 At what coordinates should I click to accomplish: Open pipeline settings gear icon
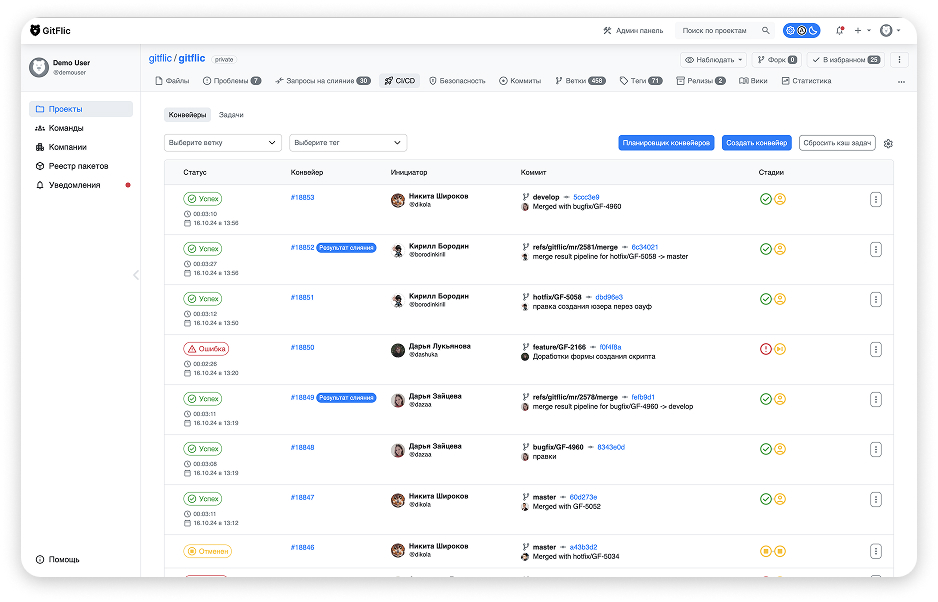pos(888,144)
